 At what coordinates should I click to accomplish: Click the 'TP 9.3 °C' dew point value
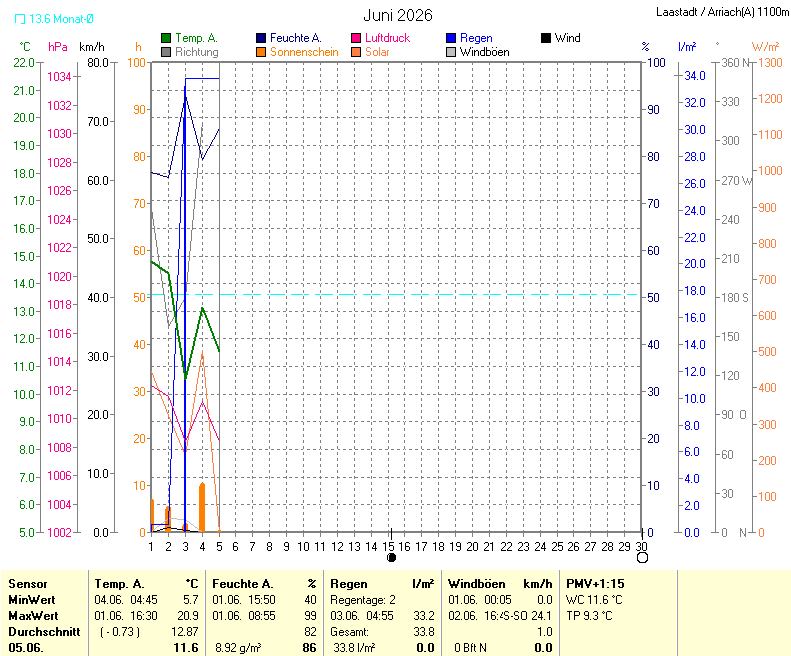pos(589,616)
